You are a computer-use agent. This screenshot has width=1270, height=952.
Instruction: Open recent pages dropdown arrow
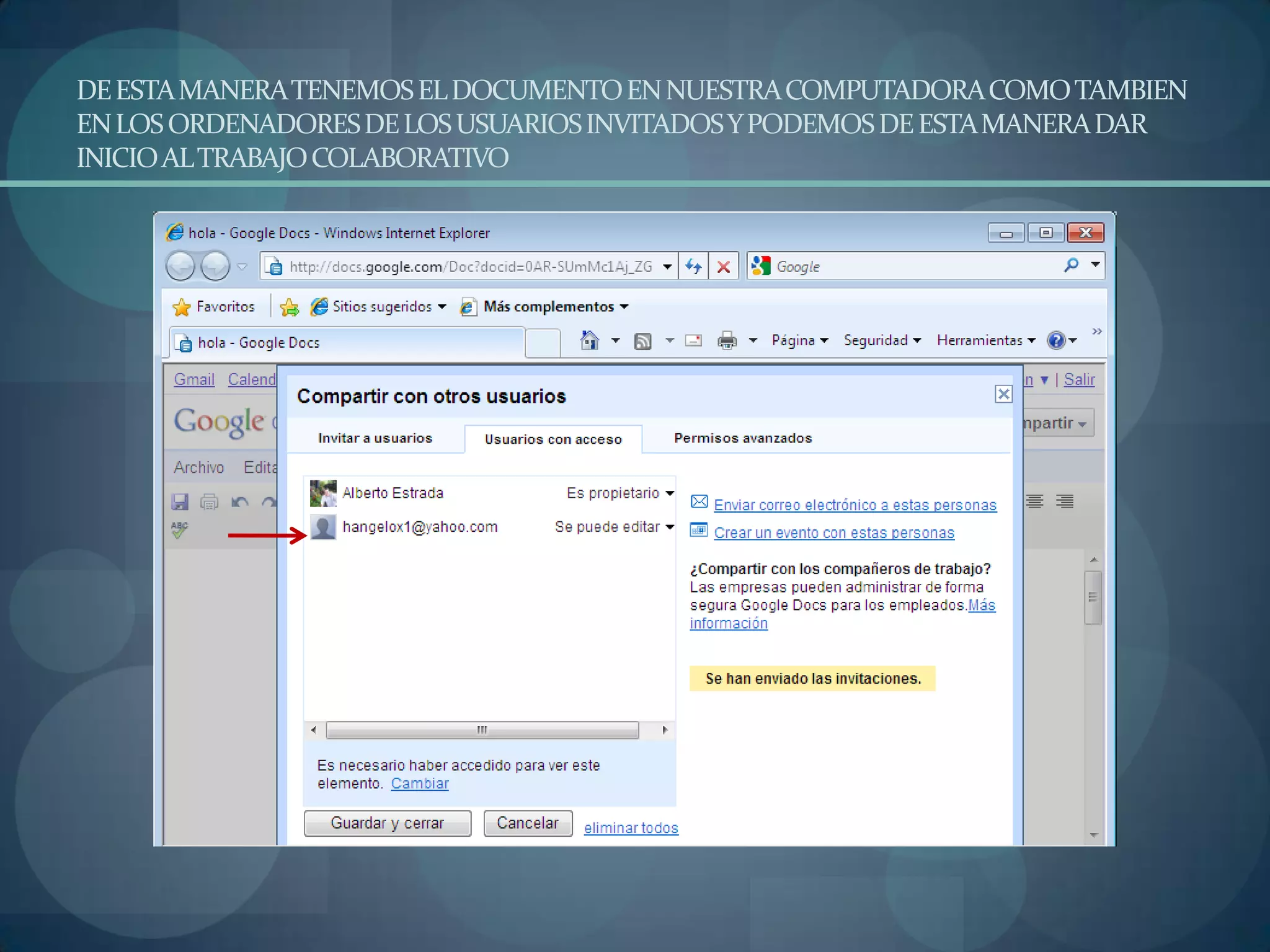(242, 267)
